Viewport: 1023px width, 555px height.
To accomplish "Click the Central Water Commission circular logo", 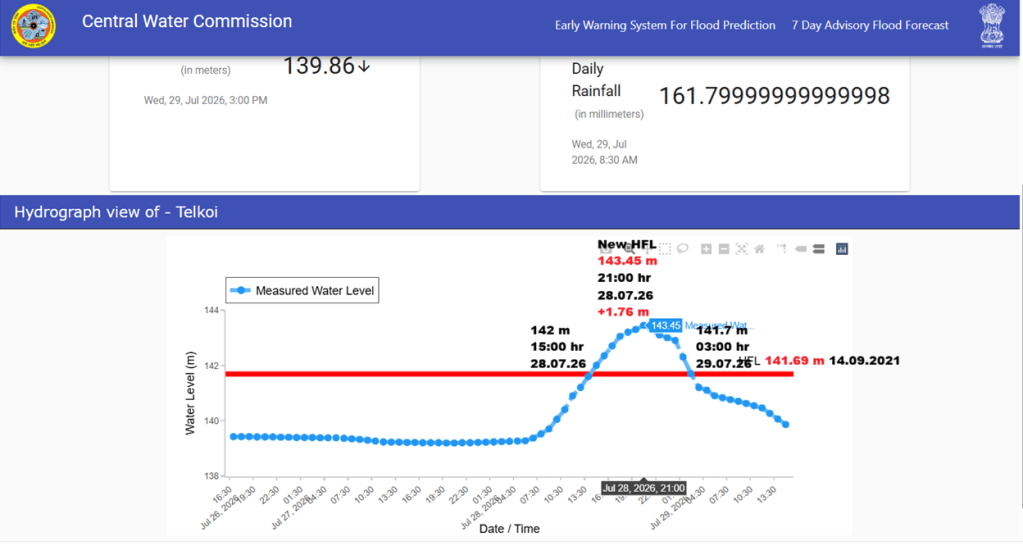I will point(33,26).
